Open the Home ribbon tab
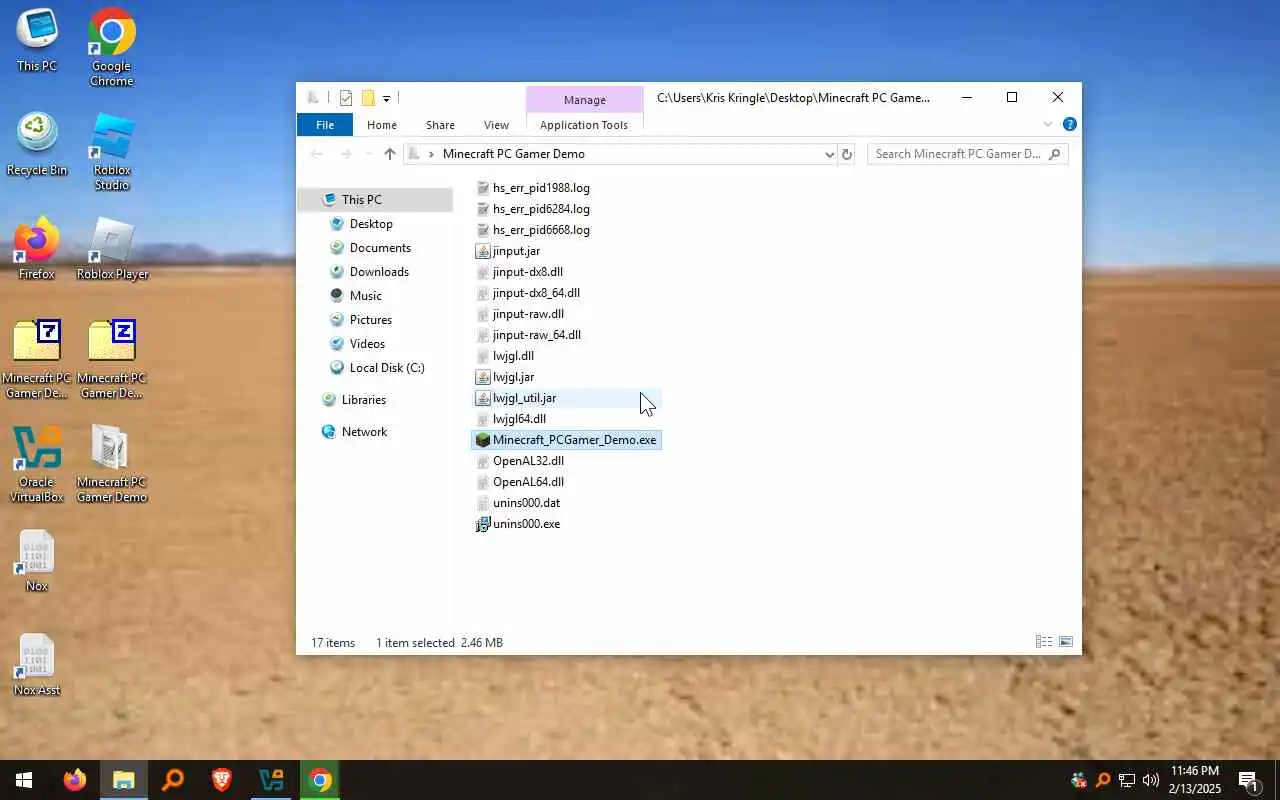The width and height of the screenshot is (1280, 800). (x=382, y=125)
